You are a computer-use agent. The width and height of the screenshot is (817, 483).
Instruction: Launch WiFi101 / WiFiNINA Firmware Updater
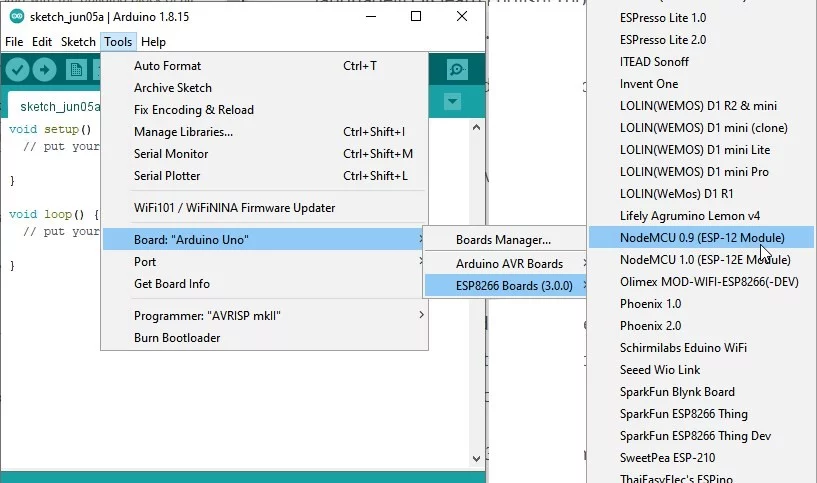click(265, 207)
